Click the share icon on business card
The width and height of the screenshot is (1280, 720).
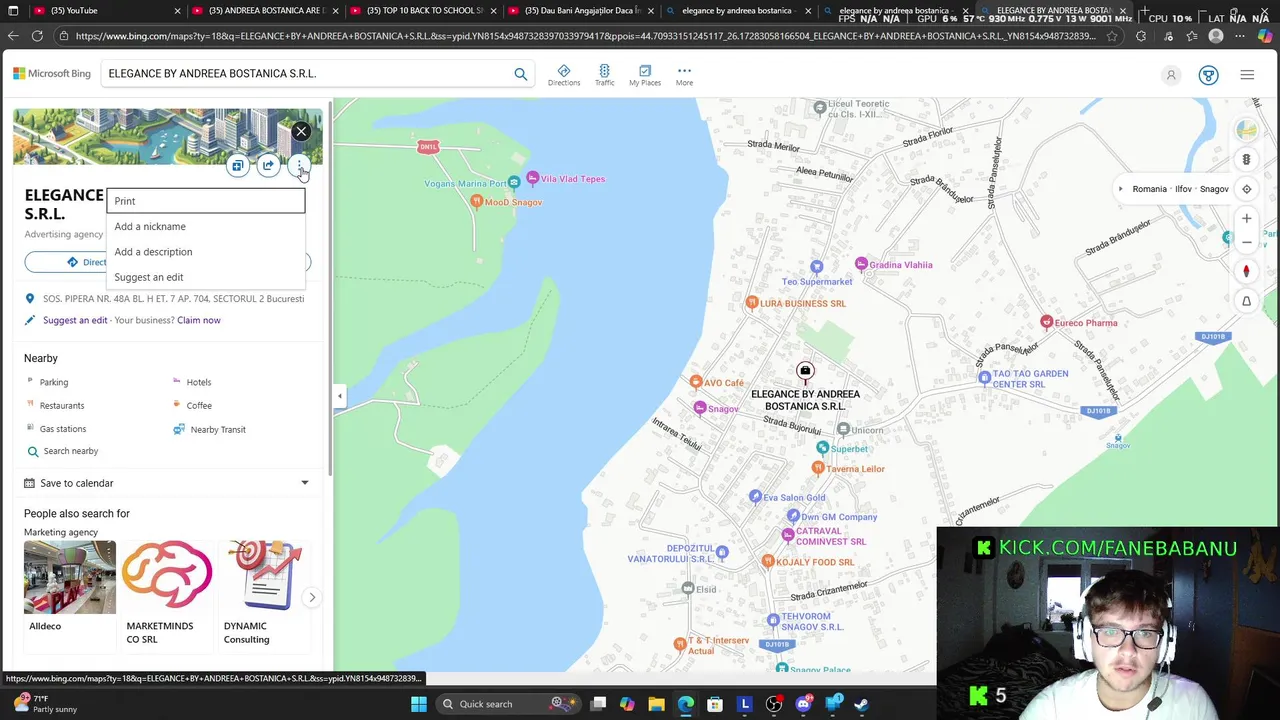pyautogui.click(x=268, y=166)
